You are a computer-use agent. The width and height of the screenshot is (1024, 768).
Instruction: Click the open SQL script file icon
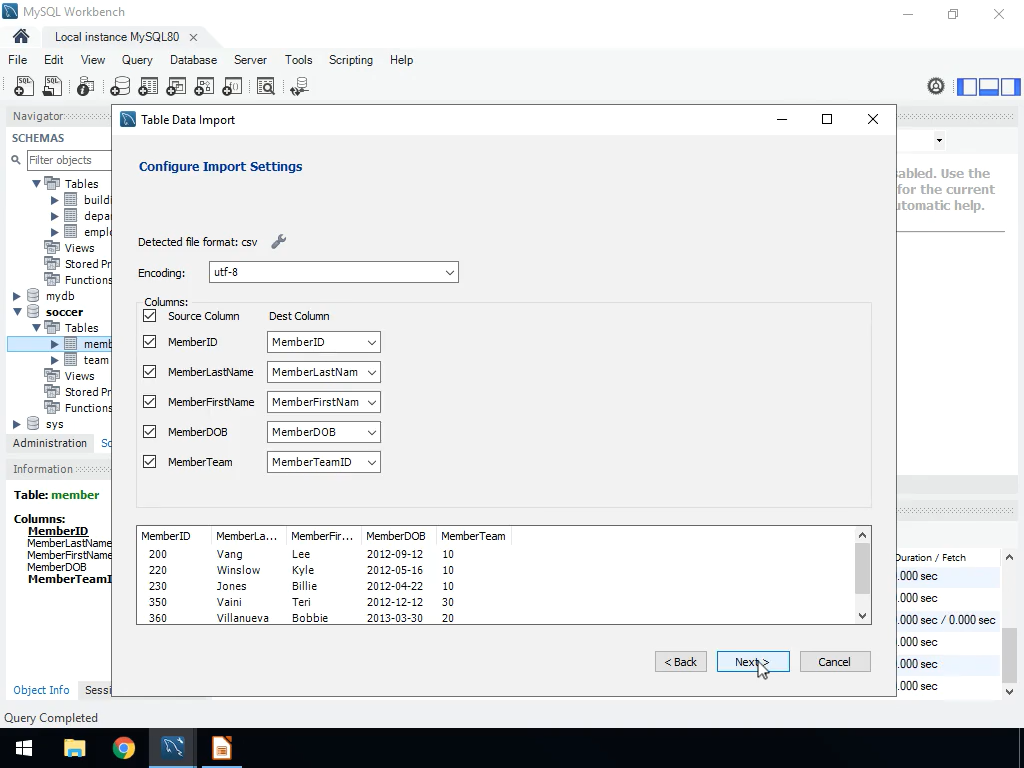(51, 87)
